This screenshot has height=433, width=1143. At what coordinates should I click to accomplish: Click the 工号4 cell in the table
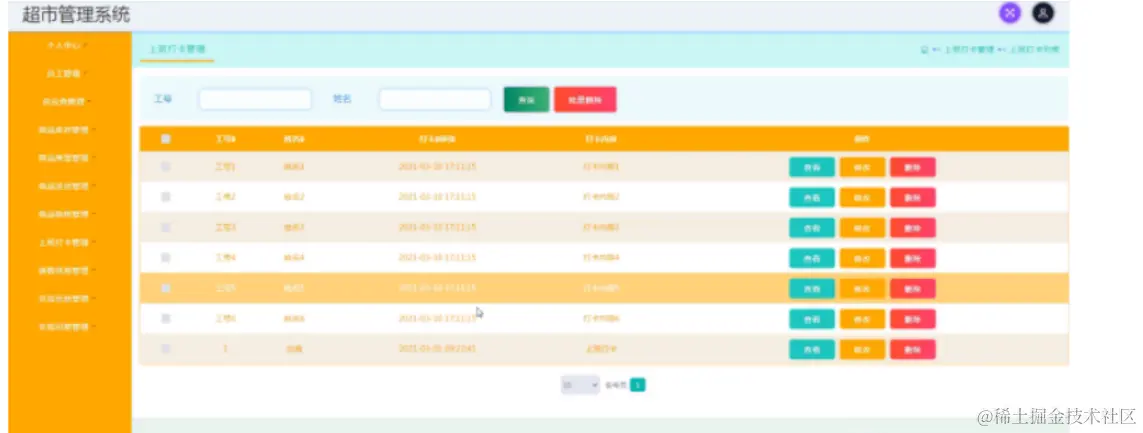pos(225,258)
